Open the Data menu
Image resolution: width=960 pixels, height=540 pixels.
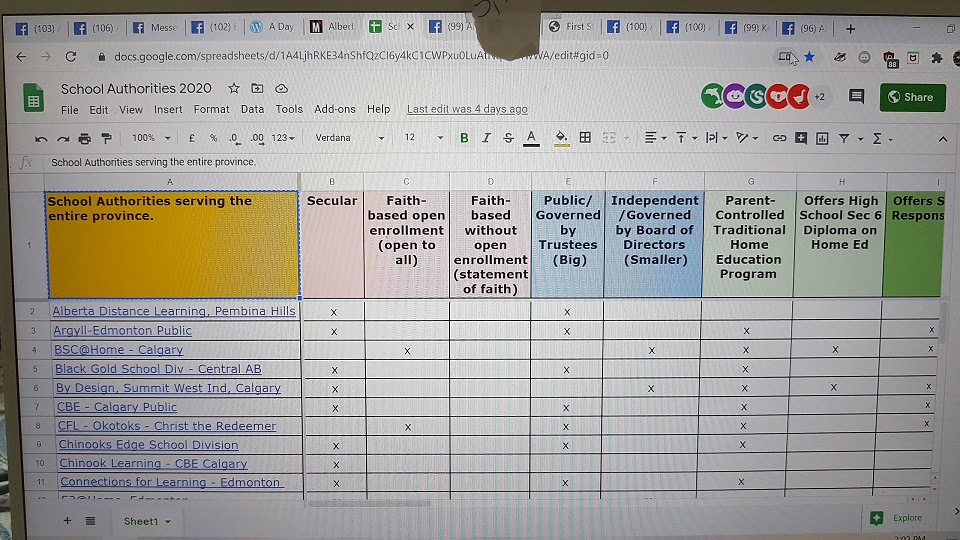tap(252, 110)
